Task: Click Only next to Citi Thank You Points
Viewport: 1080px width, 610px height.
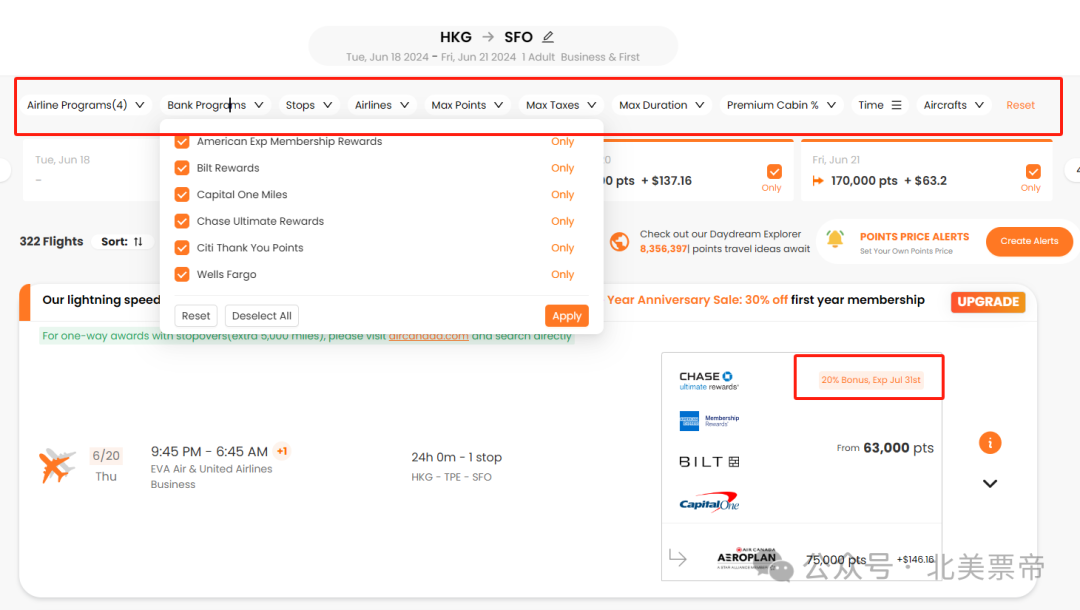Action: tap(562, 248)
